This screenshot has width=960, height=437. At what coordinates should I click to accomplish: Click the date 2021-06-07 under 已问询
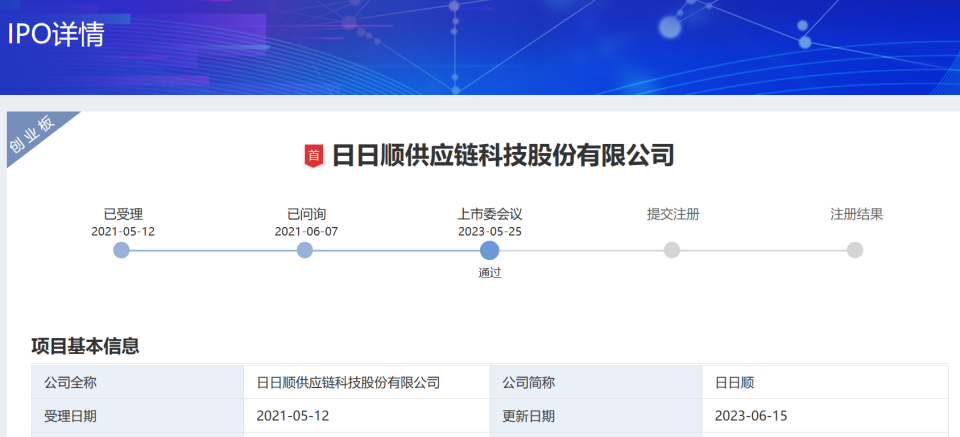point(306,232)
